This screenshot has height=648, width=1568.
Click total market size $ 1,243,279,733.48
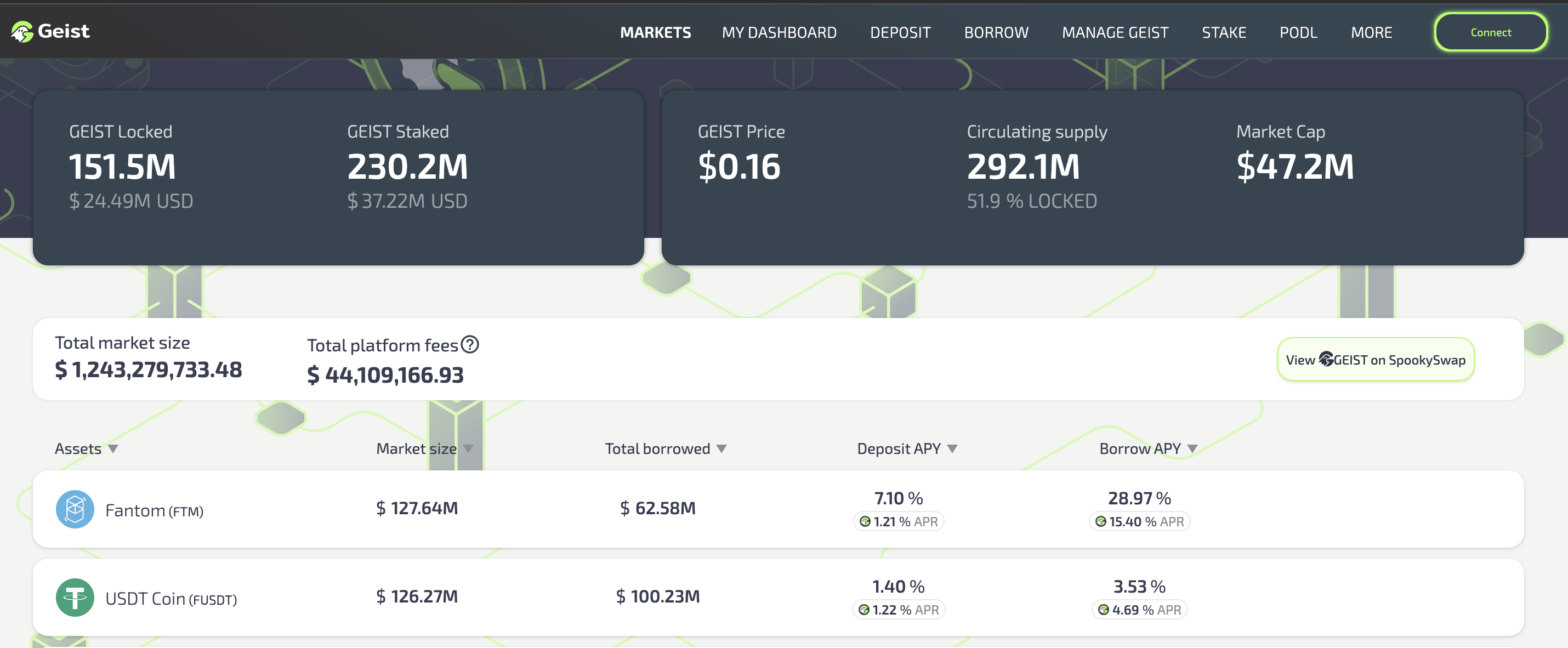(149, 370)
